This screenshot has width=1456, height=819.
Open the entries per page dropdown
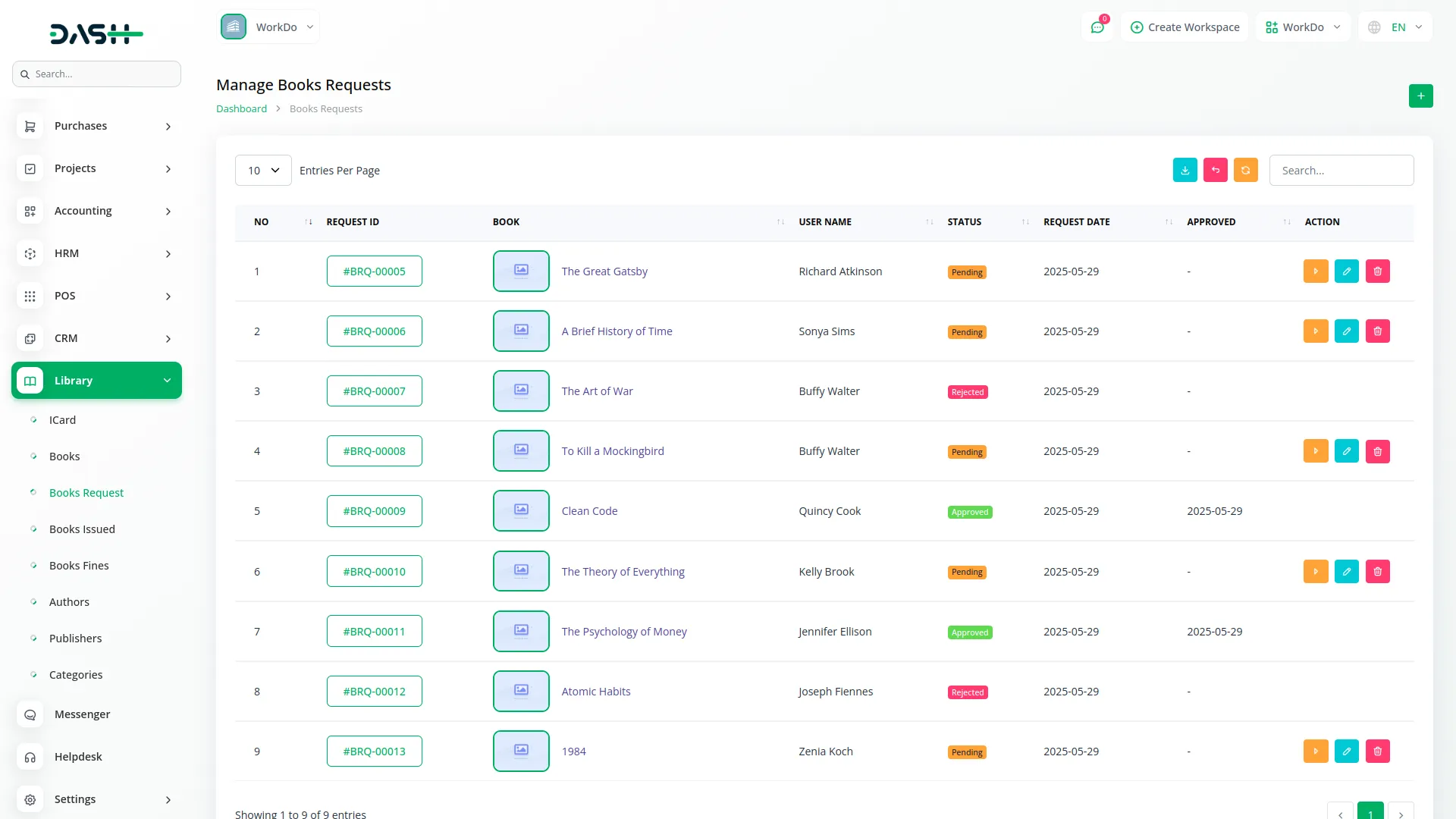[x=263, y=171]
